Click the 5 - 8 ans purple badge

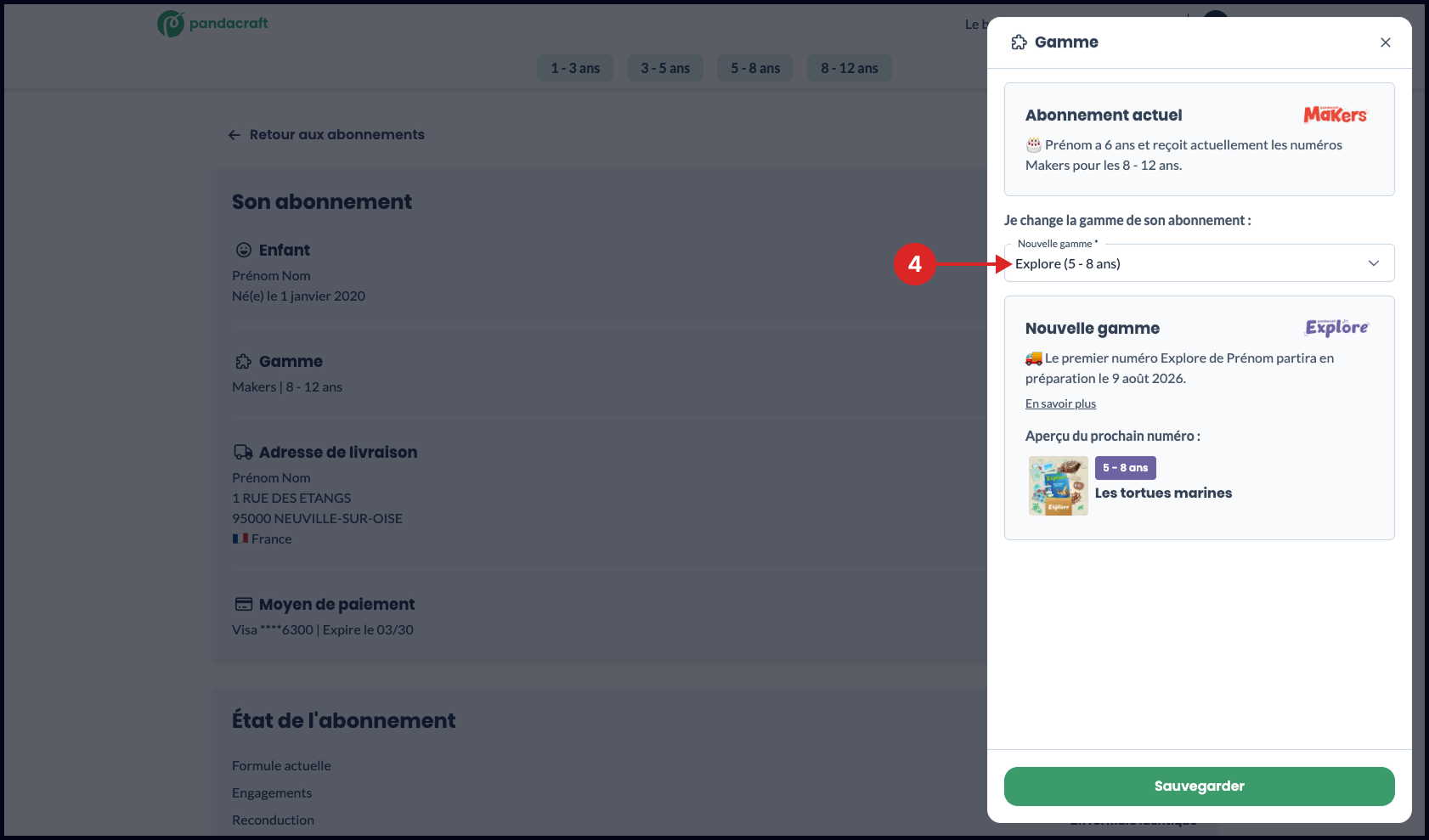[x=1125, y=468]
